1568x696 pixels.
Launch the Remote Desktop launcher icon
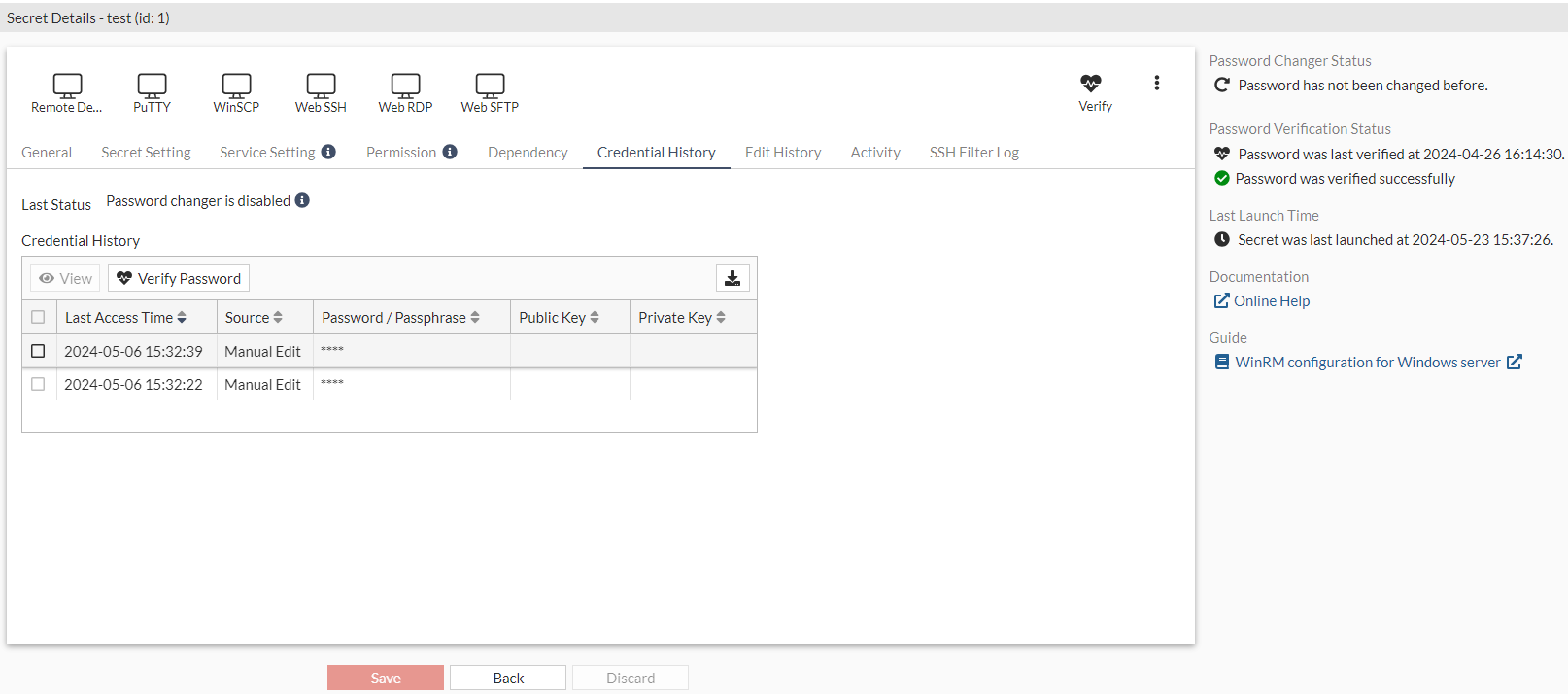(x=67, y=86)
